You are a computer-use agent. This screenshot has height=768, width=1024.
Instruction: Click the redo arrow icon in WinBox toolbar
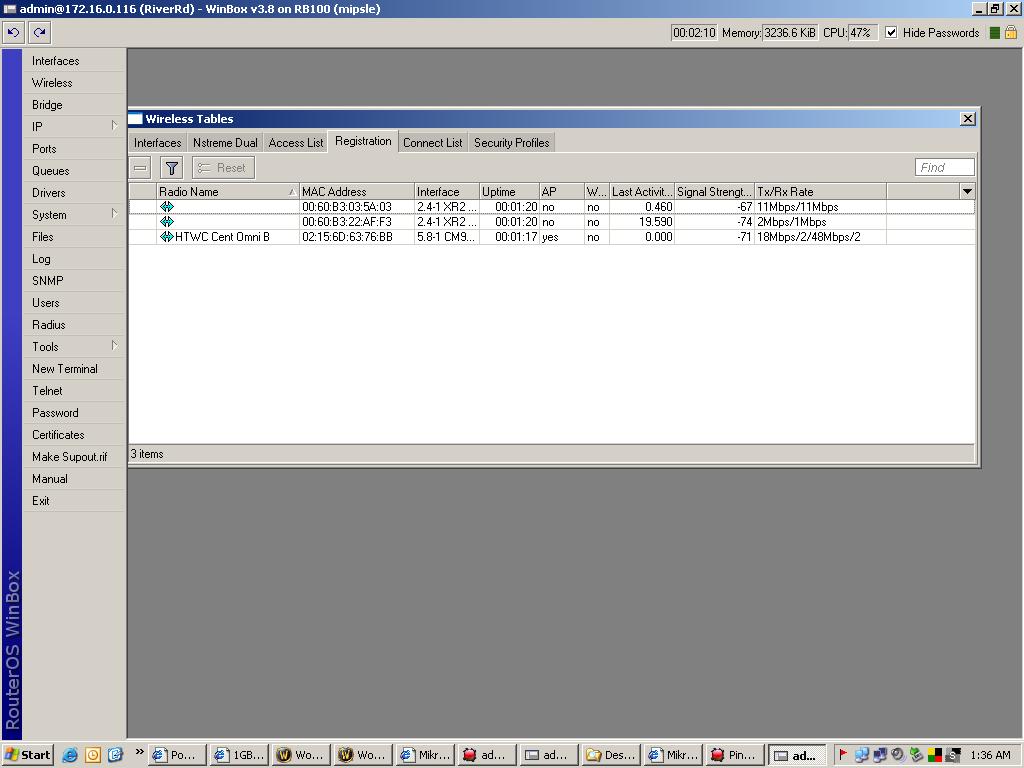pyautogui.click(x=39, y=32)
